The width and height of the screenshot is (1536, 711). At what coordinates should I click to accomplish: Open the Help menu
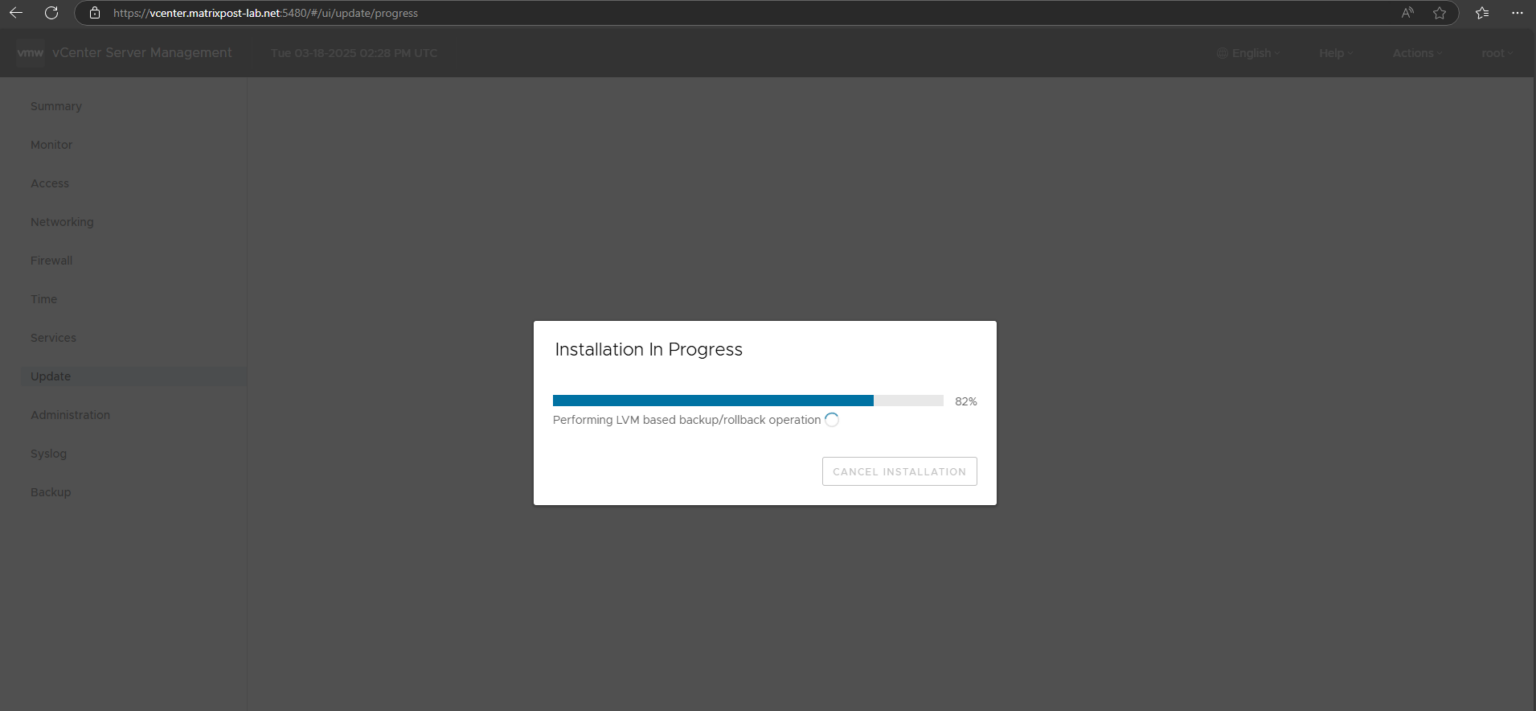[x=1334, y=53]
